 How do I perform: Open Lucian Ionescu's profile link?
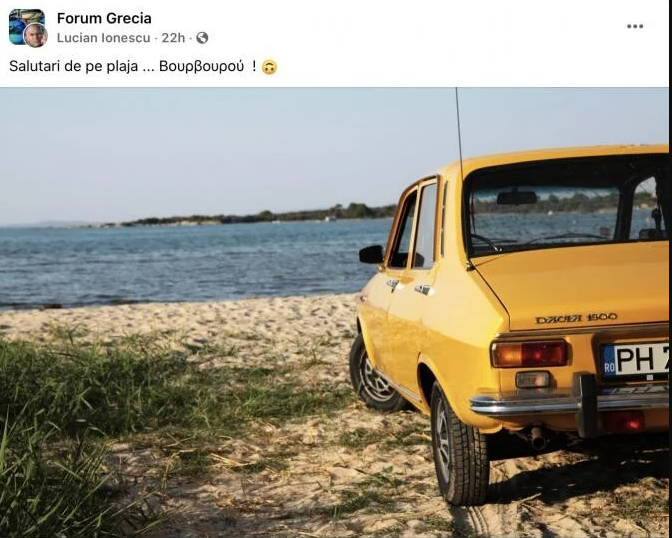(x=103, y=38)
